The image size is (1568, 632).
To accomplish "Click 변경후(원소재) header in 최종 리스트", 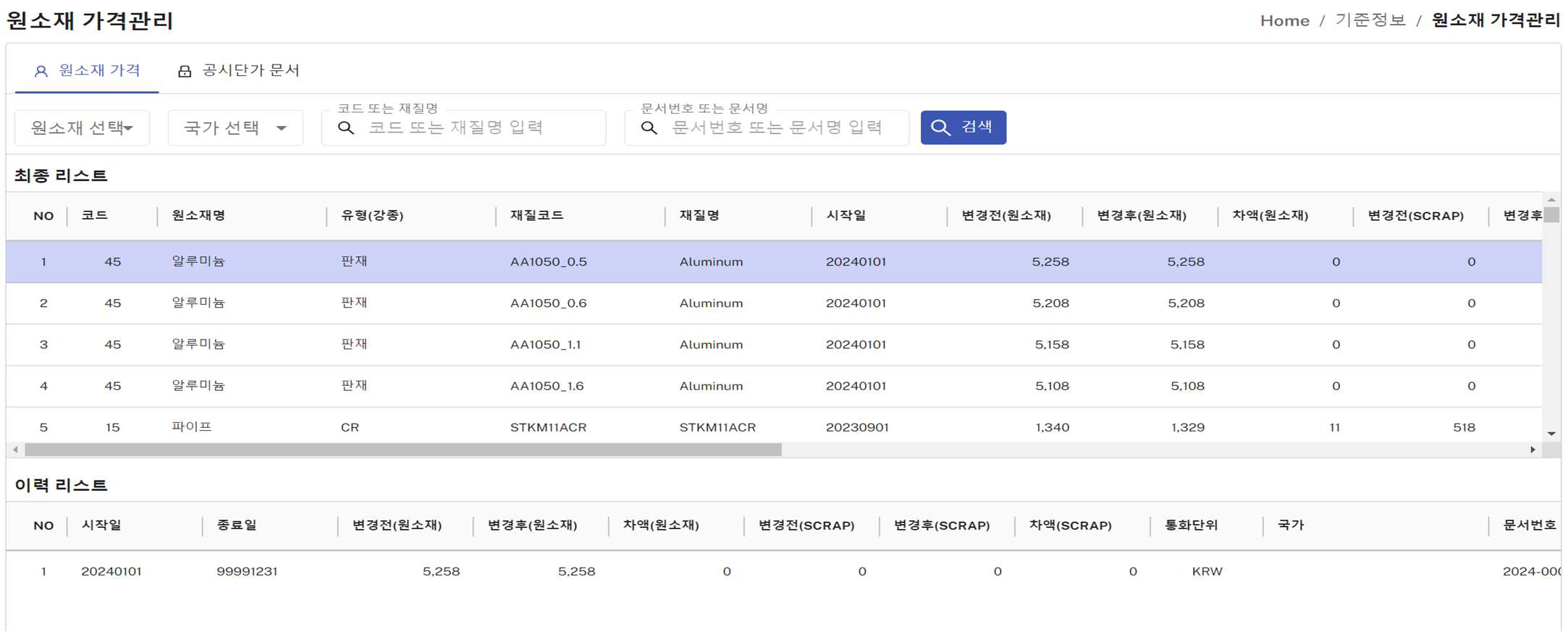I will [x=1142, y=216].
